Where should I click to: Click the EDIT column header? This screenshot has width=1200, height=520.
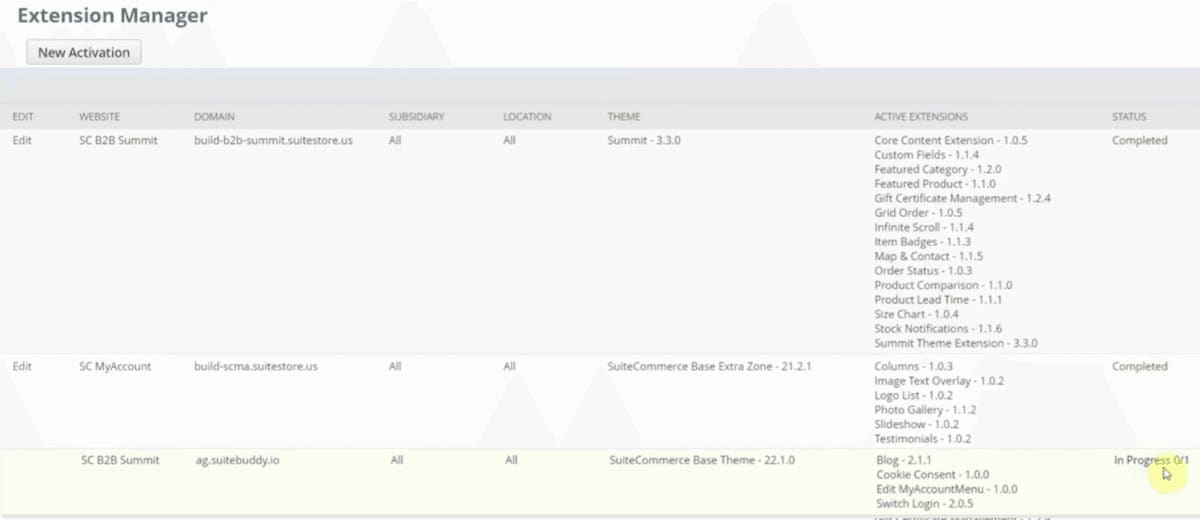tap(22, 117)
